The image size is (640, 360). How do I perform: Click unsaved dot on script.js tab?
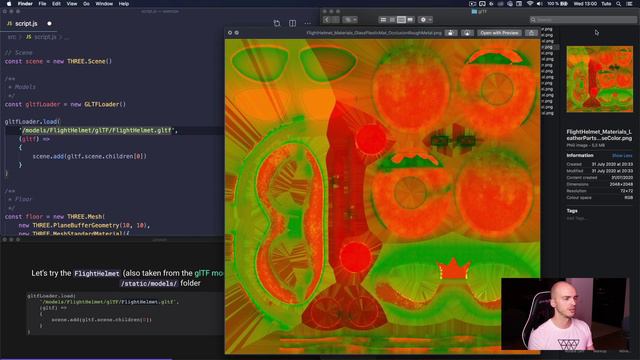tap(49, 24)
